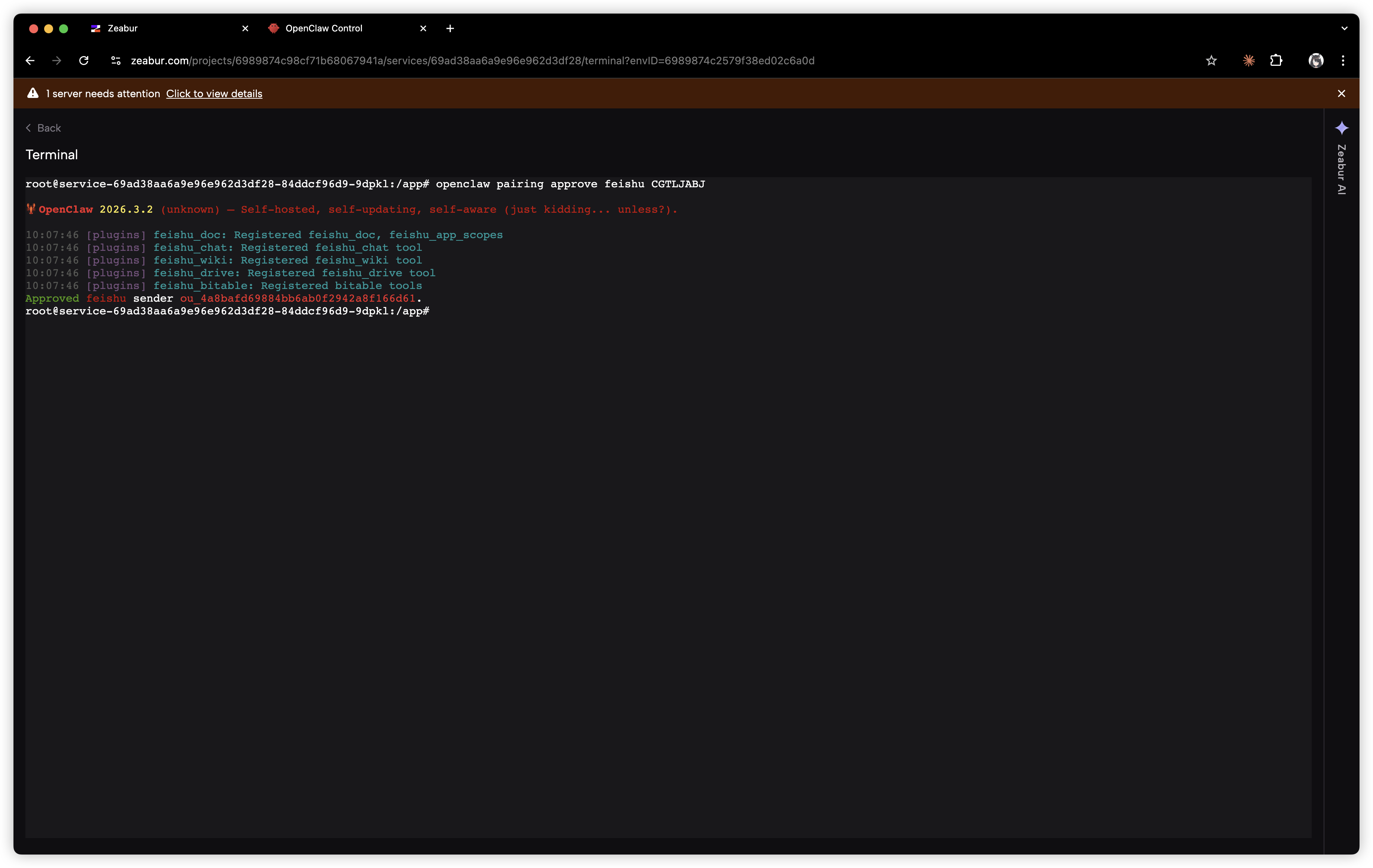The height and width of the screenshot is (868, 1373).
Task: Click to view details link
Action: click(214, 93)
